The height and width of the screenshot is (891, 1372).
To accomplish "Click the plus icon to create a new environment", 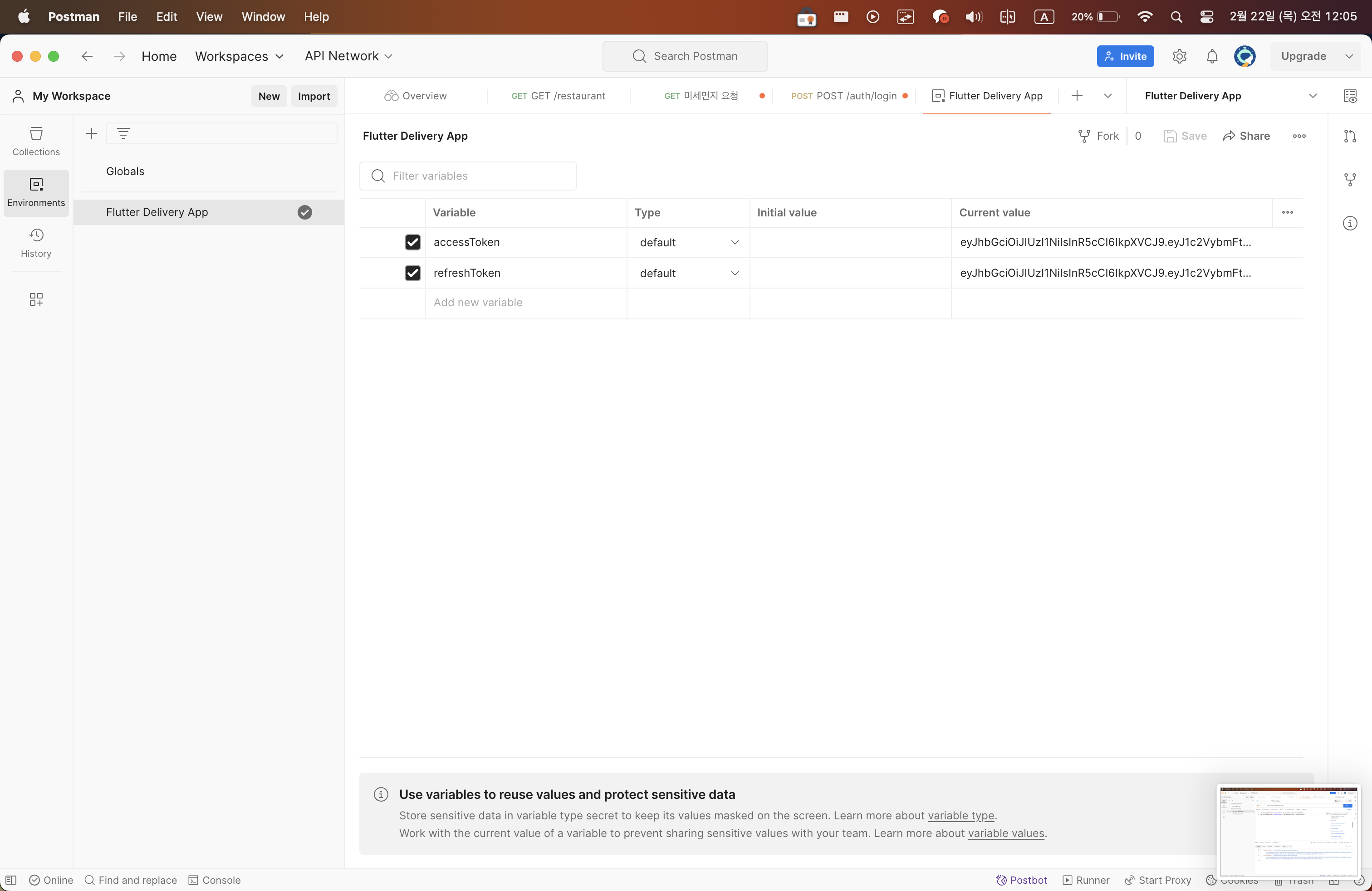I will coord(91,134).
